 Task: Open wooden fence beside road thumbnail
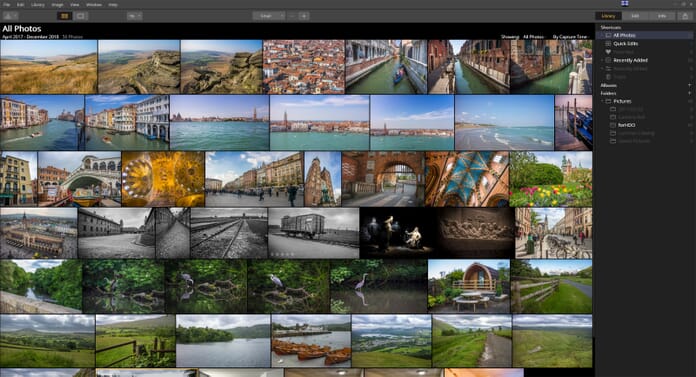[x=551, y=286]
